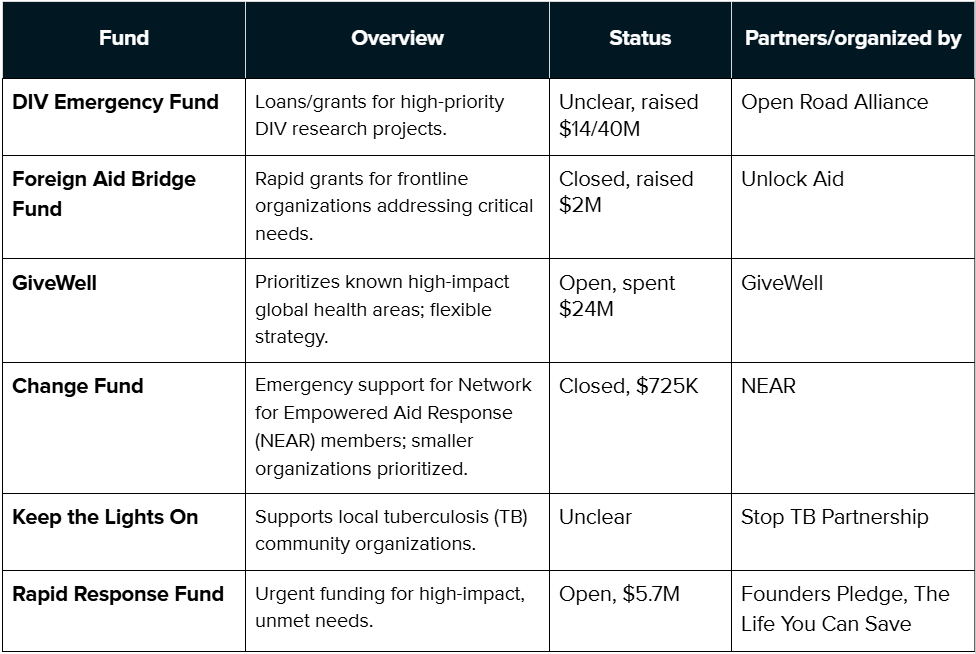
Task: Click the Fund column header
Action: pyautogui.click(x=124, y=38)
